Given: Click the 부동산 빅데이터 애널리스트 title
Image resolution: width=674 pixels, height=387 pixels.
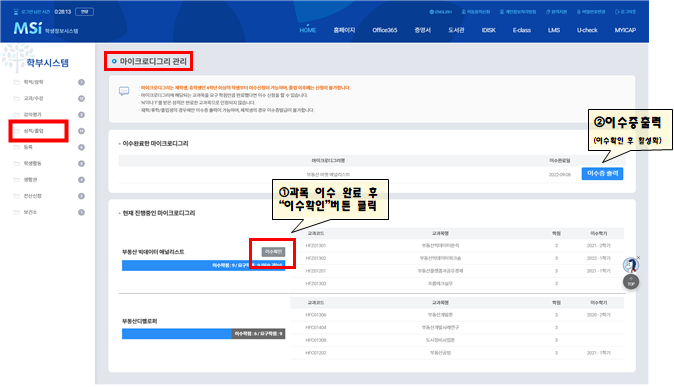Looking at the screenshot, I should point(153,252).
